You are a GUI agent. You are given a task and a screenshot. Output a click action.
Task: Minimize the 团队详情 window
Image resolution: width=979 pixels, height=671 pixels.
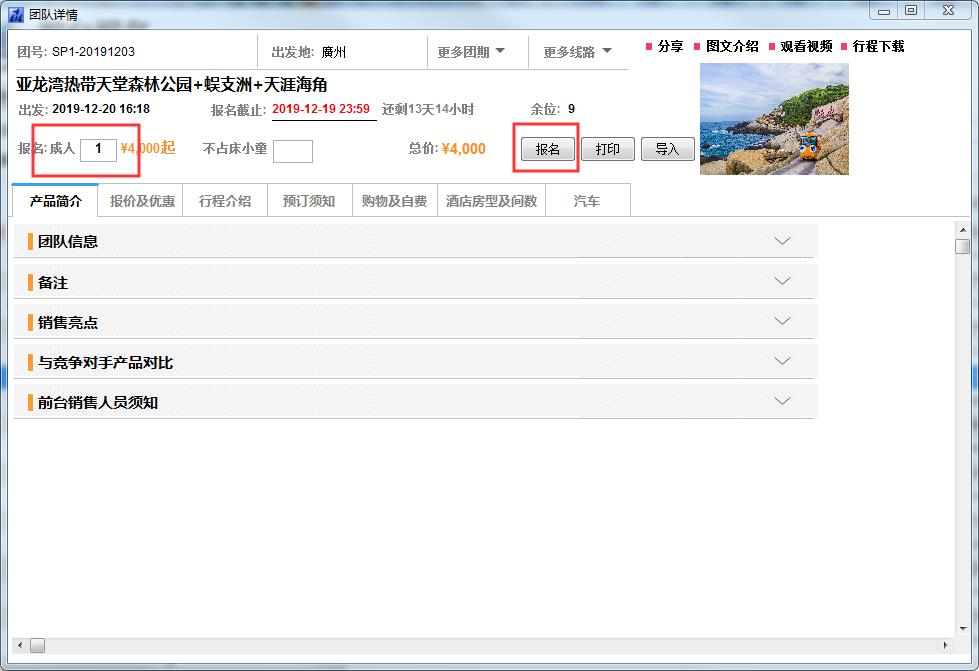tap(883, 11)
